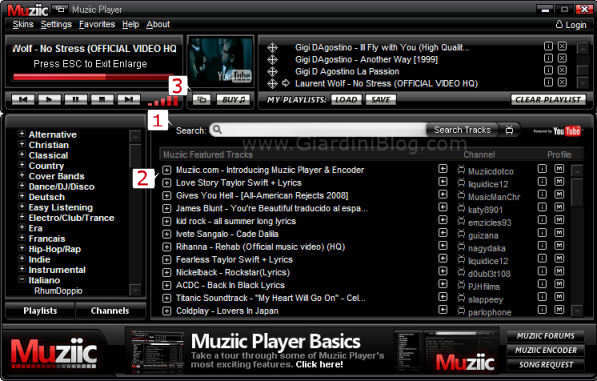Image resolution: width=597 pixels, height=381 pixels.
Task: Set volume using the red volume bars
Action: click(163, 101)
